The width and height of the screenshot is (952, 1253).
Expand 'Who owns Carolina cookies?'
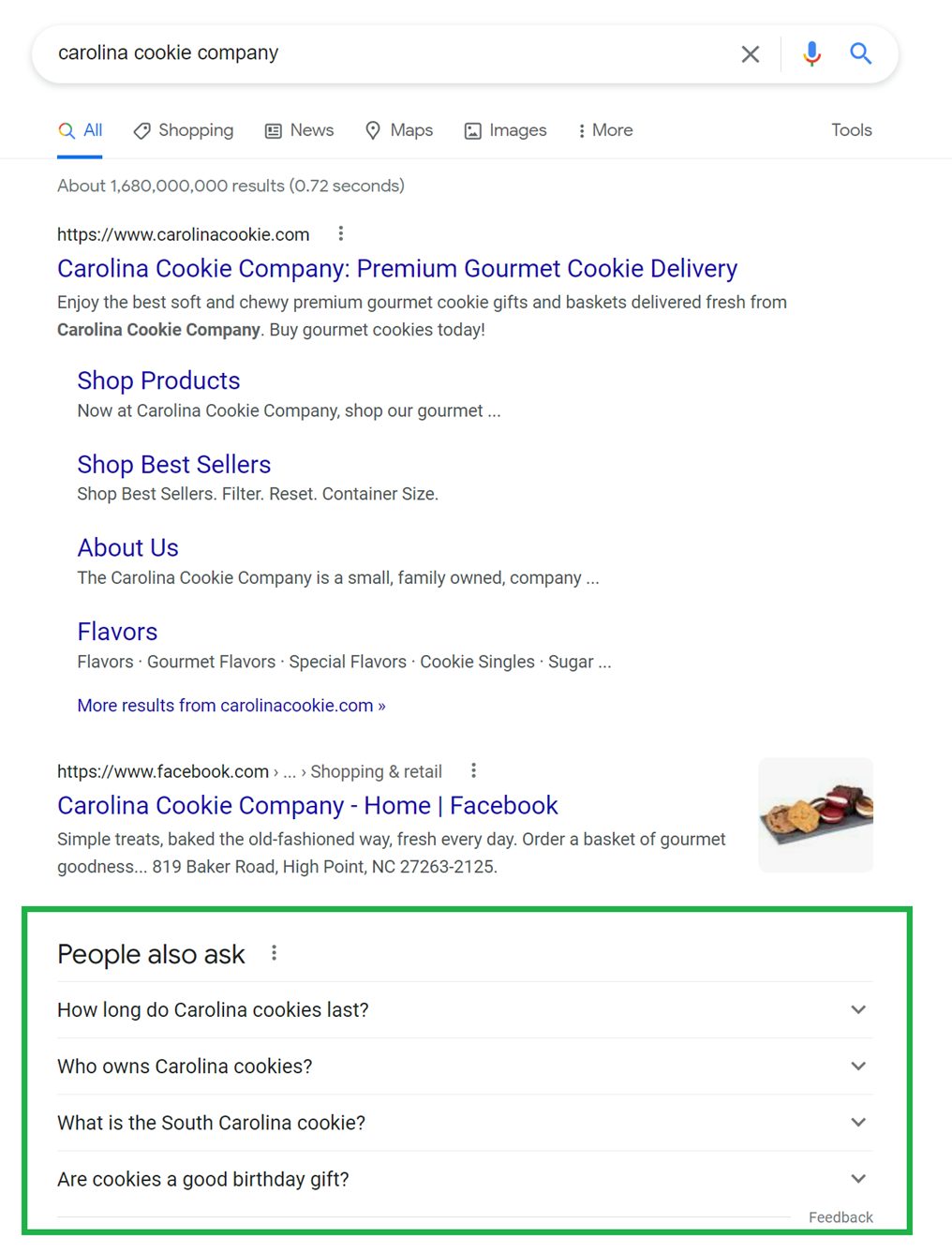click(857, 1066)
